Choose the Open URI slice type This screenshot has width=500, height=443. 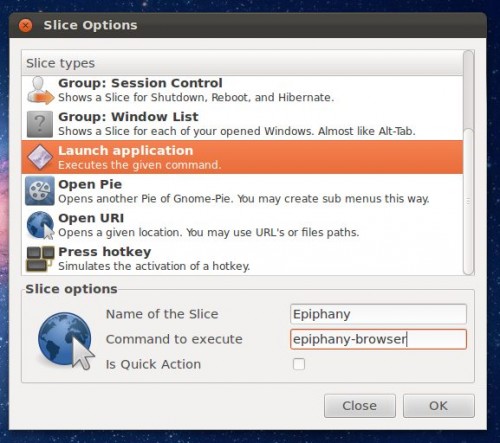pyautogui.click(x=242, y=225)
